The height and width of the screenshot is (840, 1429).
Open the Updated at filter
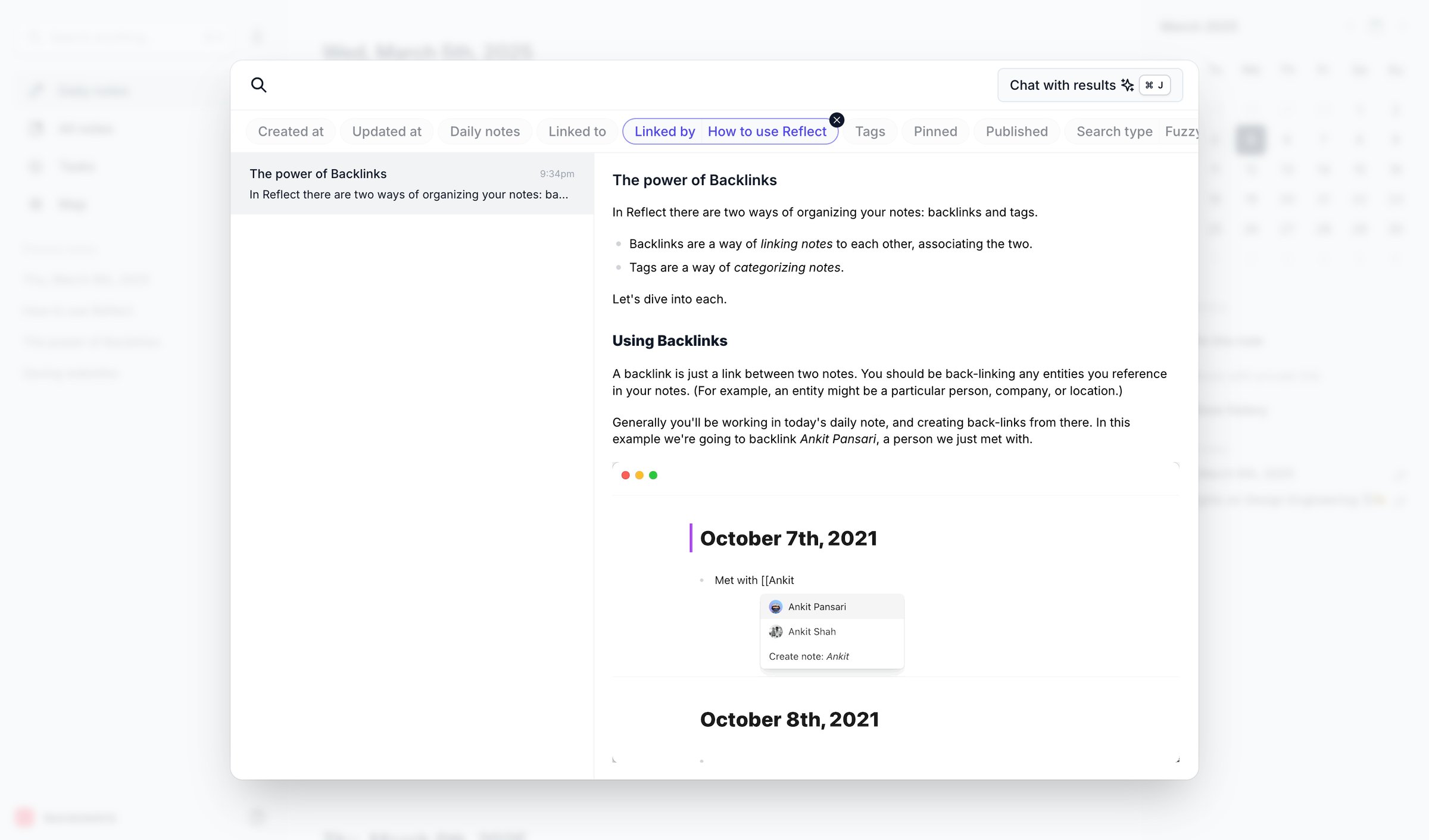tap(386, 132)
